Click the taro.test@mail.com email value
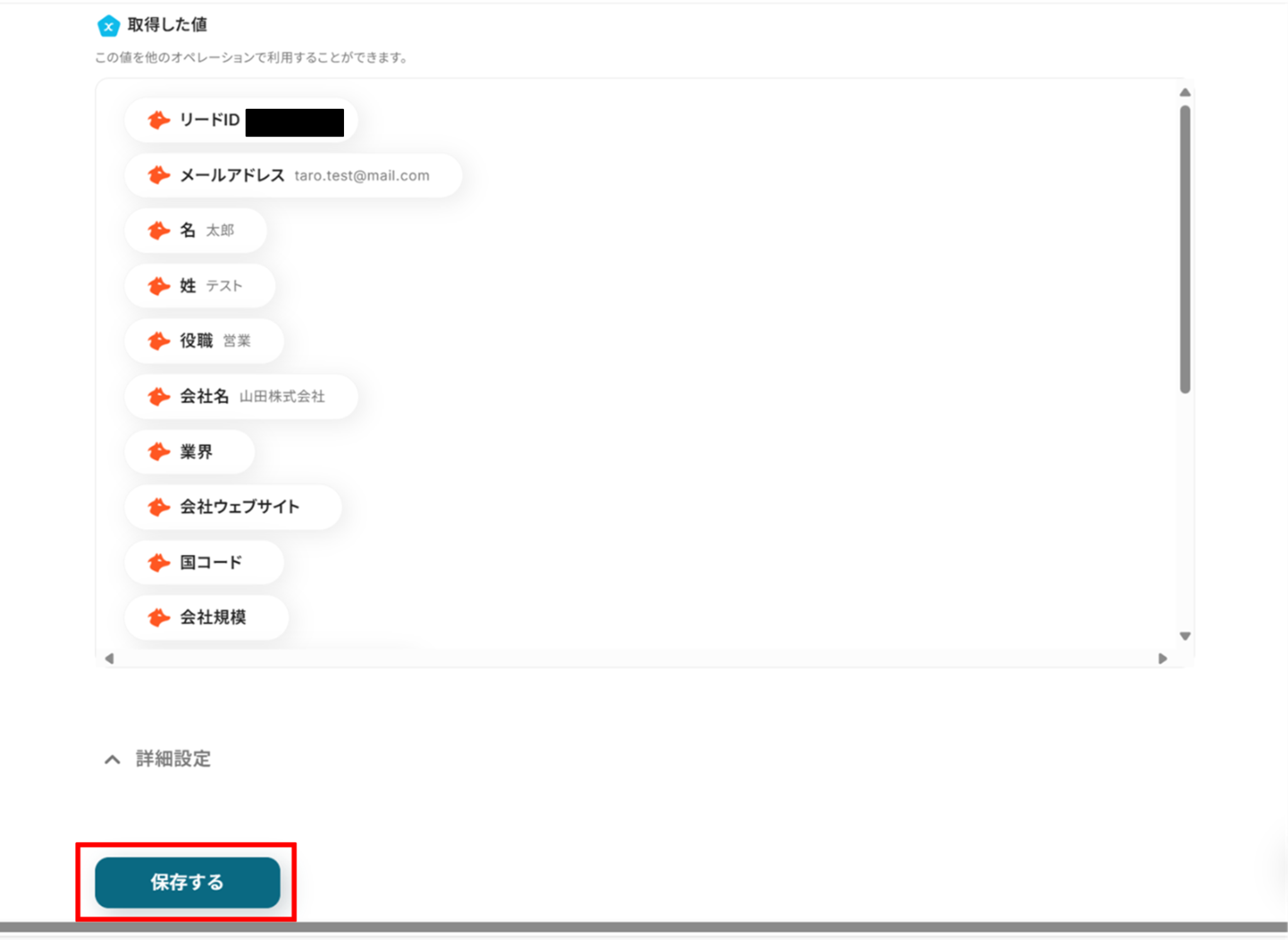The height and width of the screenshot is (940, 1288). [362, 175]
